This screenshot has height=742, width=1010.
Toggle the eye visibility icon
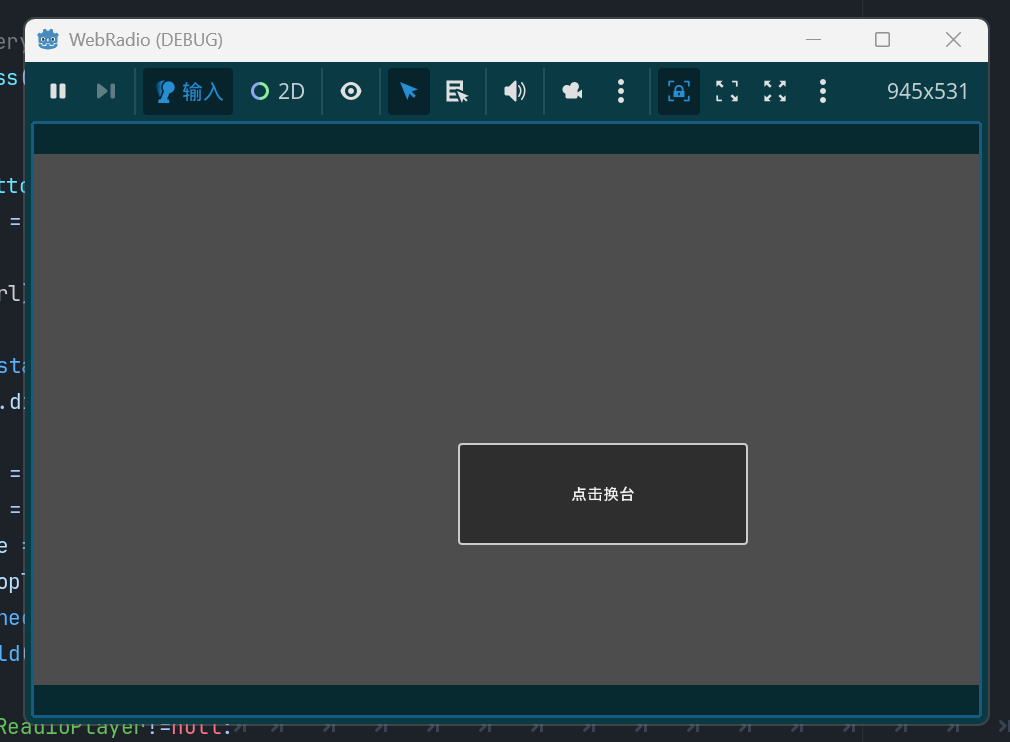351,92
